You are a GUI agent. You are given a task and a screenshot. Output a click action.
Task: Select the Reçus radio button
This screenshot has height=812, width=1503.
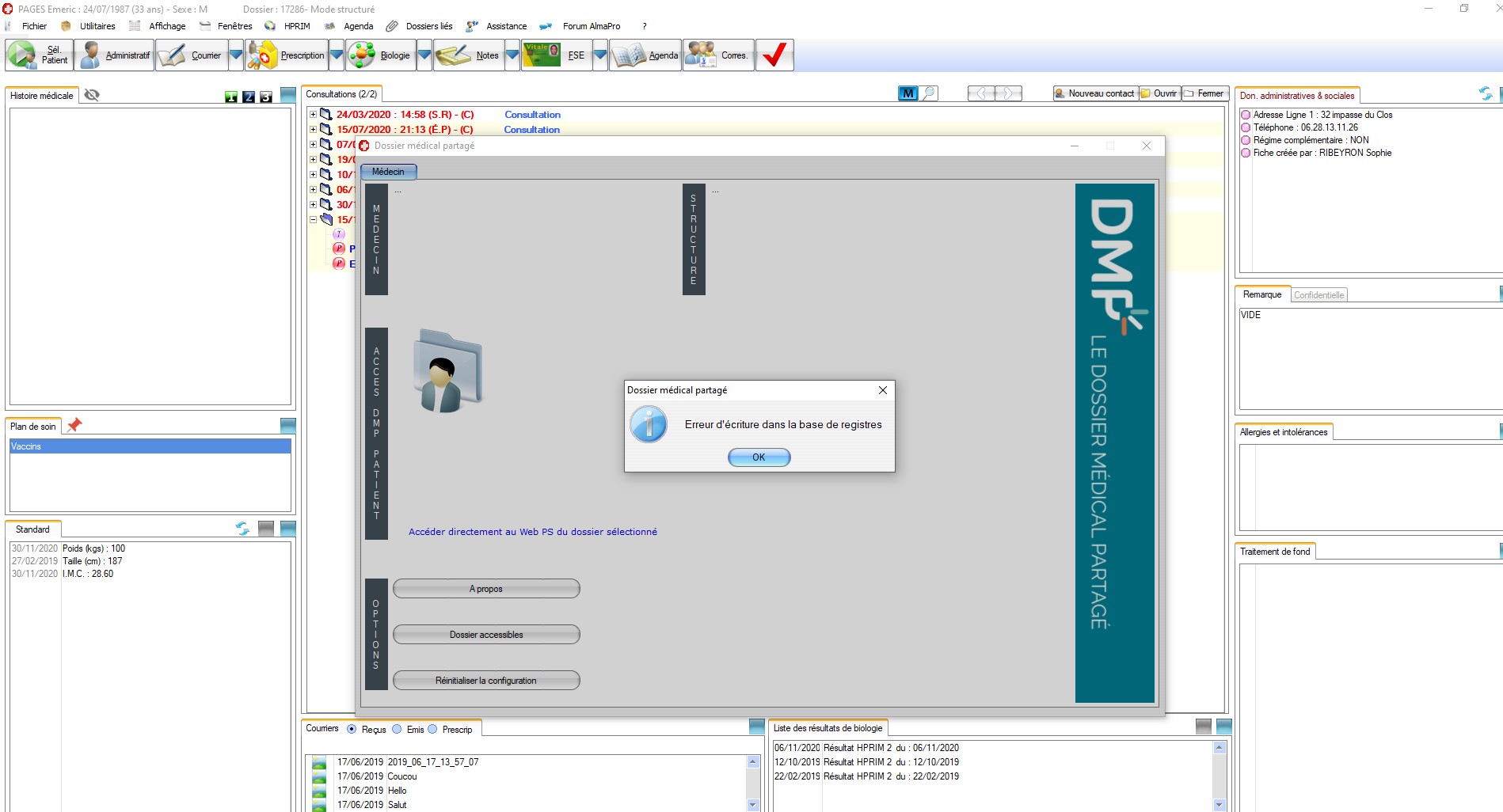point(352,729)
